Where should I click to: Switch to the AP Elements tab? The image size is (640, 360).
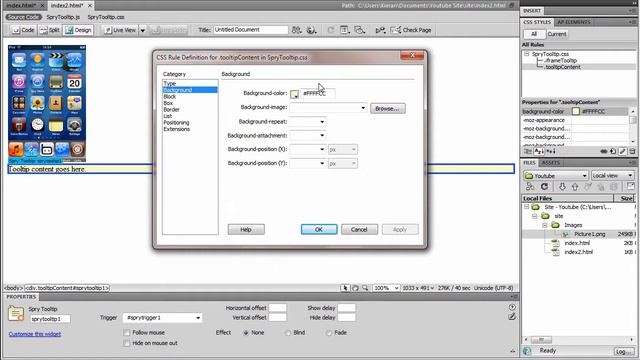click(573, 22)
